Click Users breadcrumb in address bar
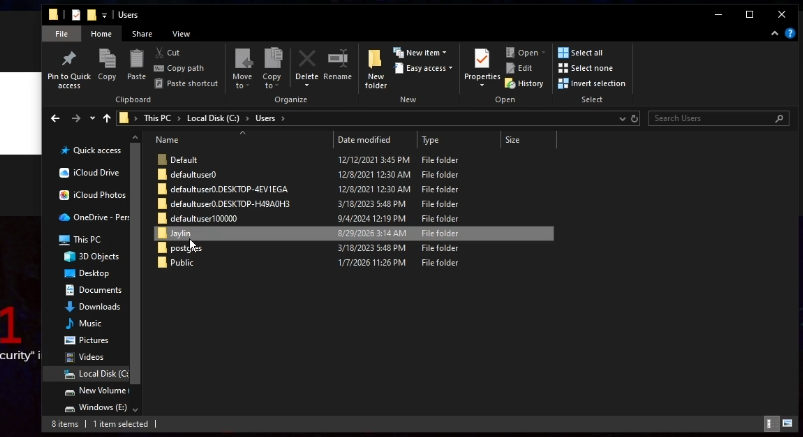803x437 pixels. [x=265, y=118]
